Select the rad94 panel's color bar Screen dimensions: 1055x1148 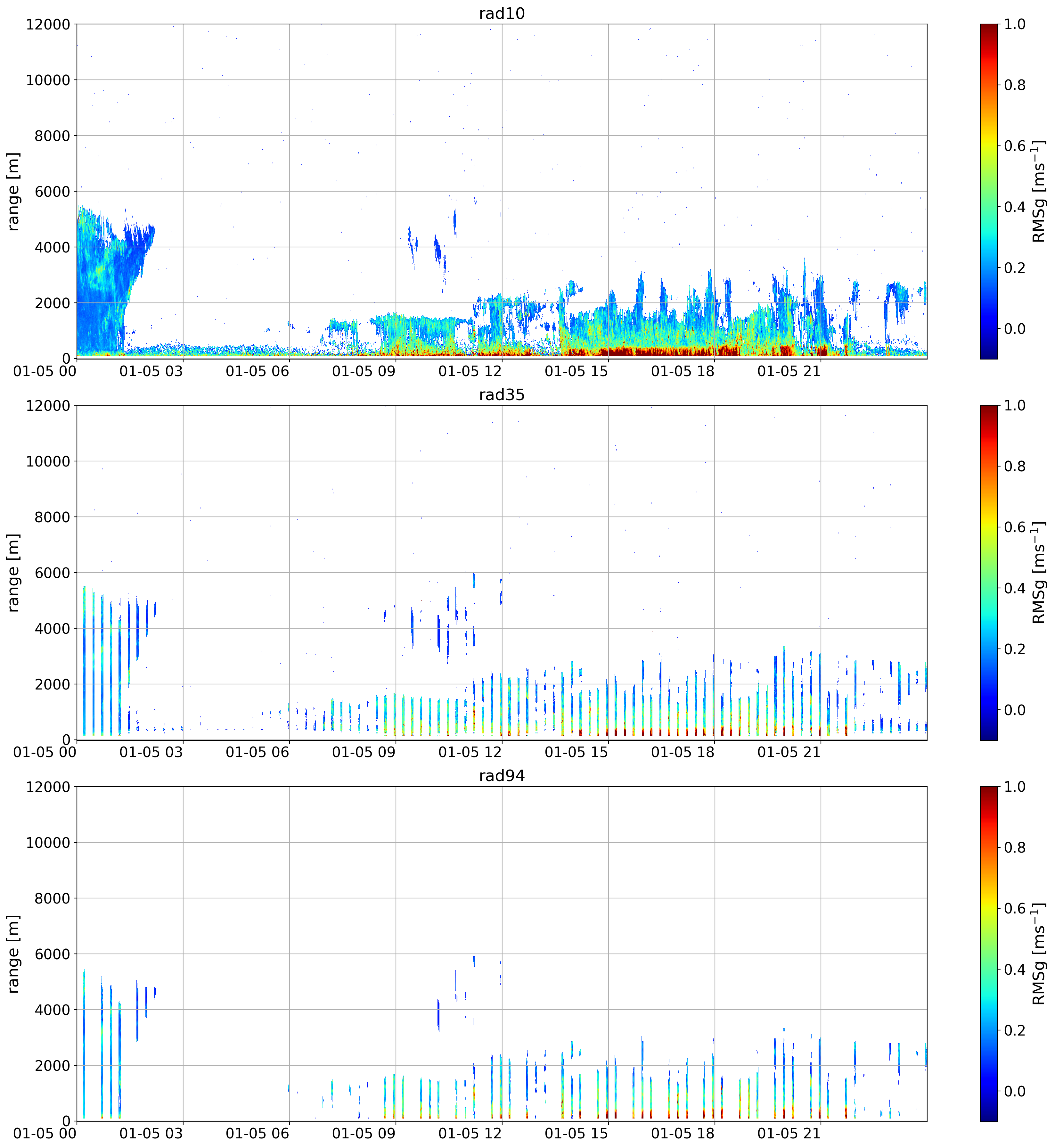pos(989,954)
